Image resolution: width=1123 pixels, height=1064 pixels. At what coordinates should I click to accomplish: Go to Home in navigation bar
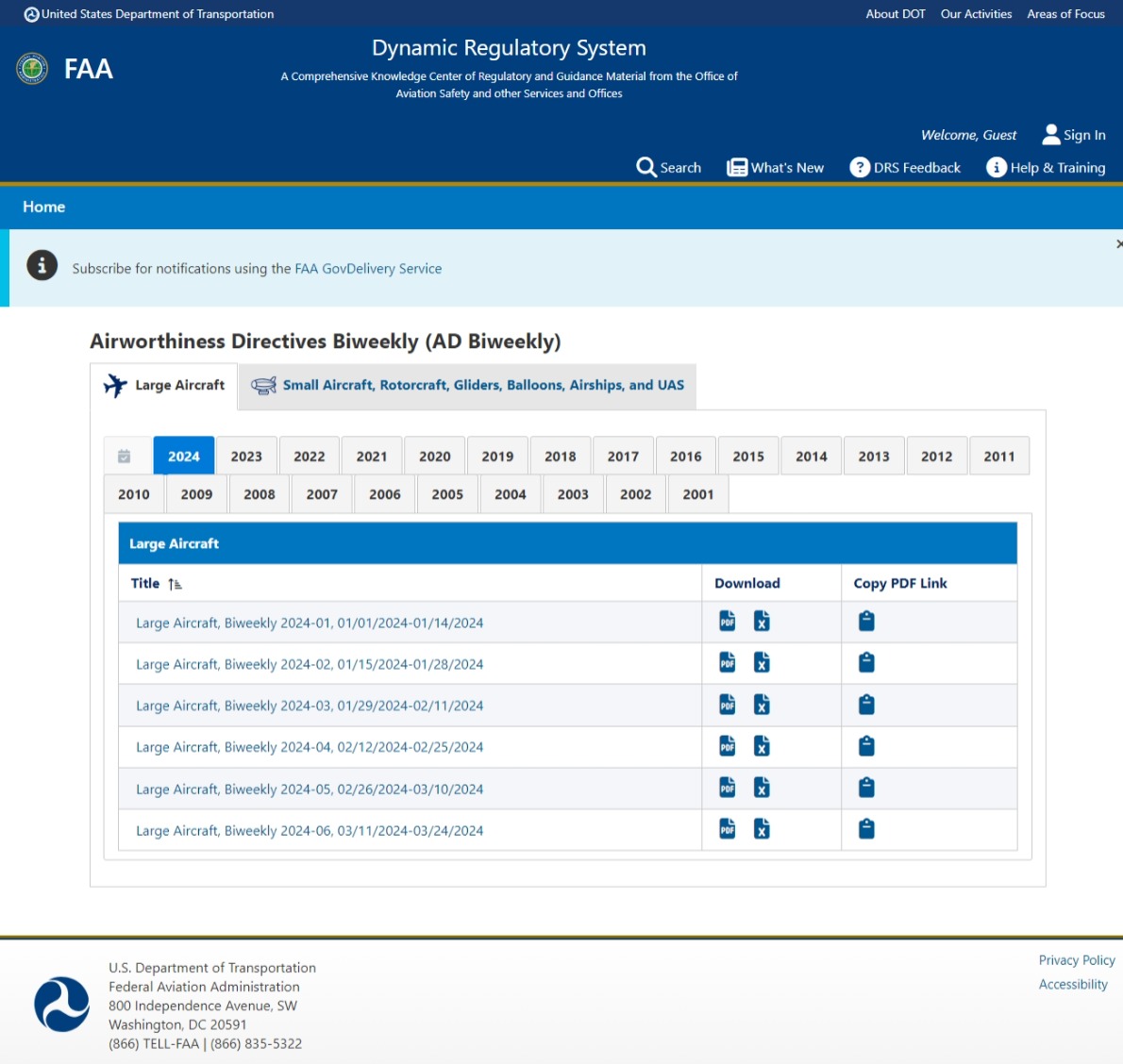[44, 207]
